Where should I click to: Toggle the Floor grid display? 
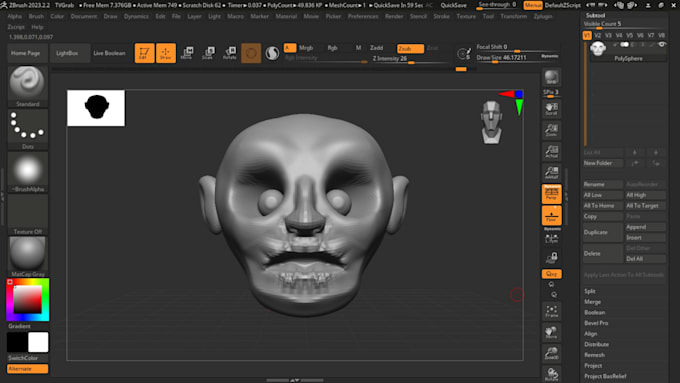click(551, 216)
